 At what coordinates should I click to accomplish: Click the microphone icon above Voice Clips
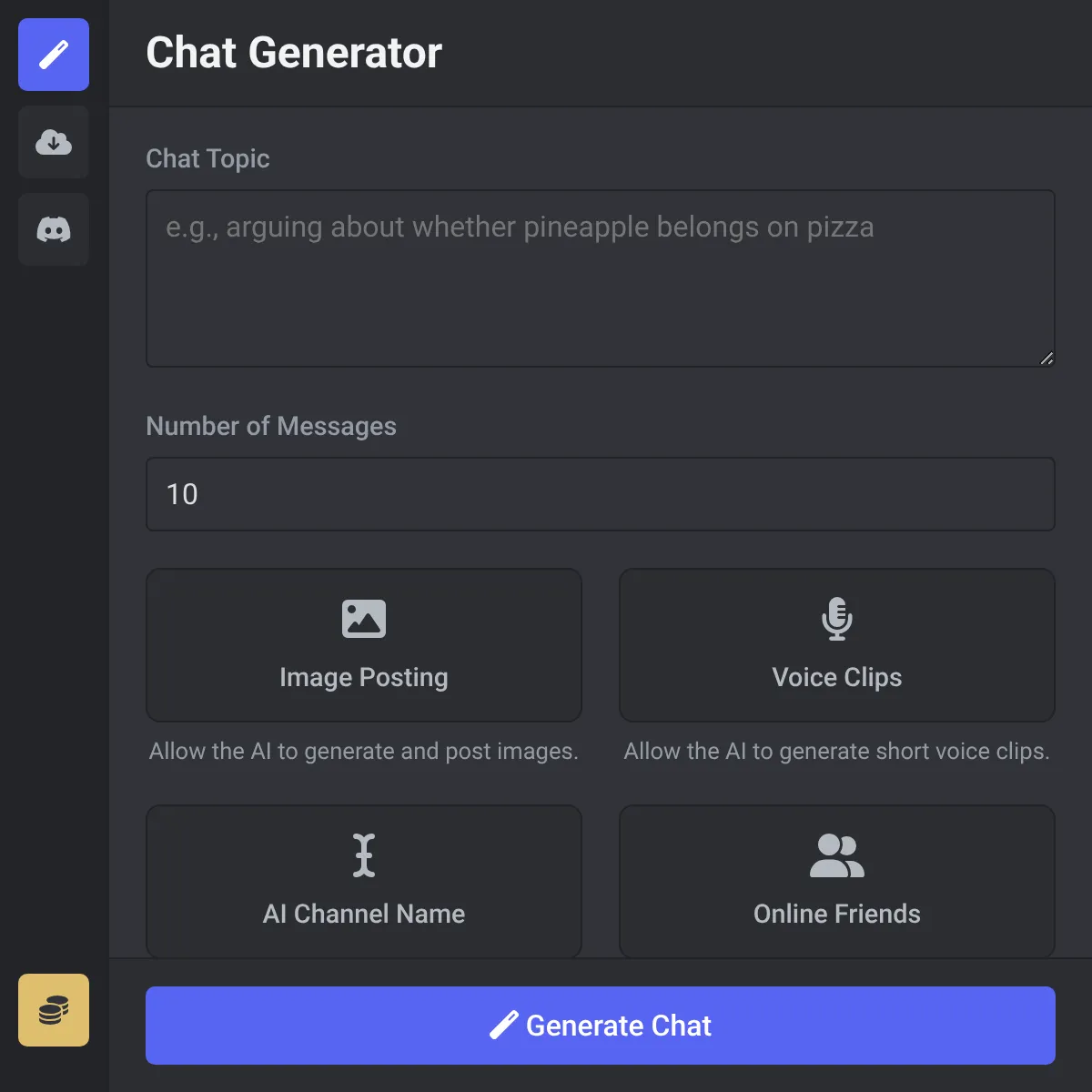836,619
